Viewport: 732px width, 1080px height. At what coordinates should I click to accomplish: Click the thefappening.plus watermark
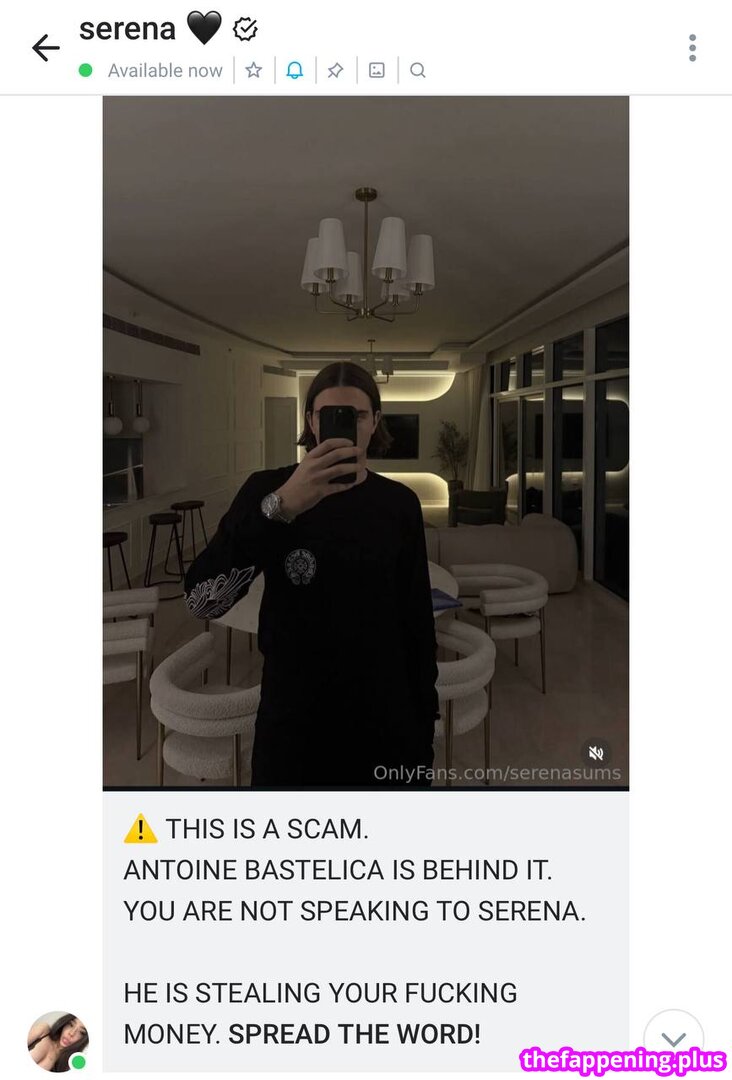pyautogui.click(x=623, y=1061)
